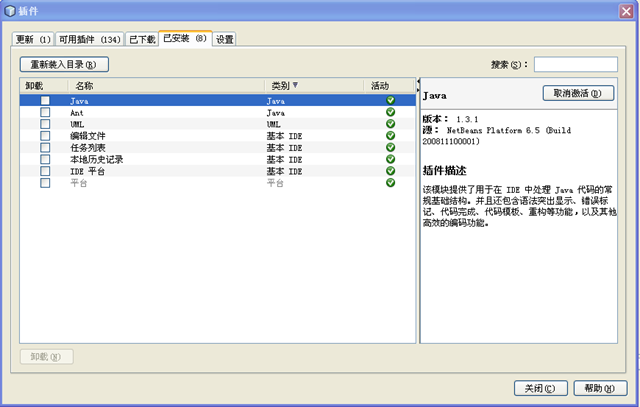Click the NetBeans cube icon in title bar
This screenshot has height=407, width=640.
[x=10, y=11]
